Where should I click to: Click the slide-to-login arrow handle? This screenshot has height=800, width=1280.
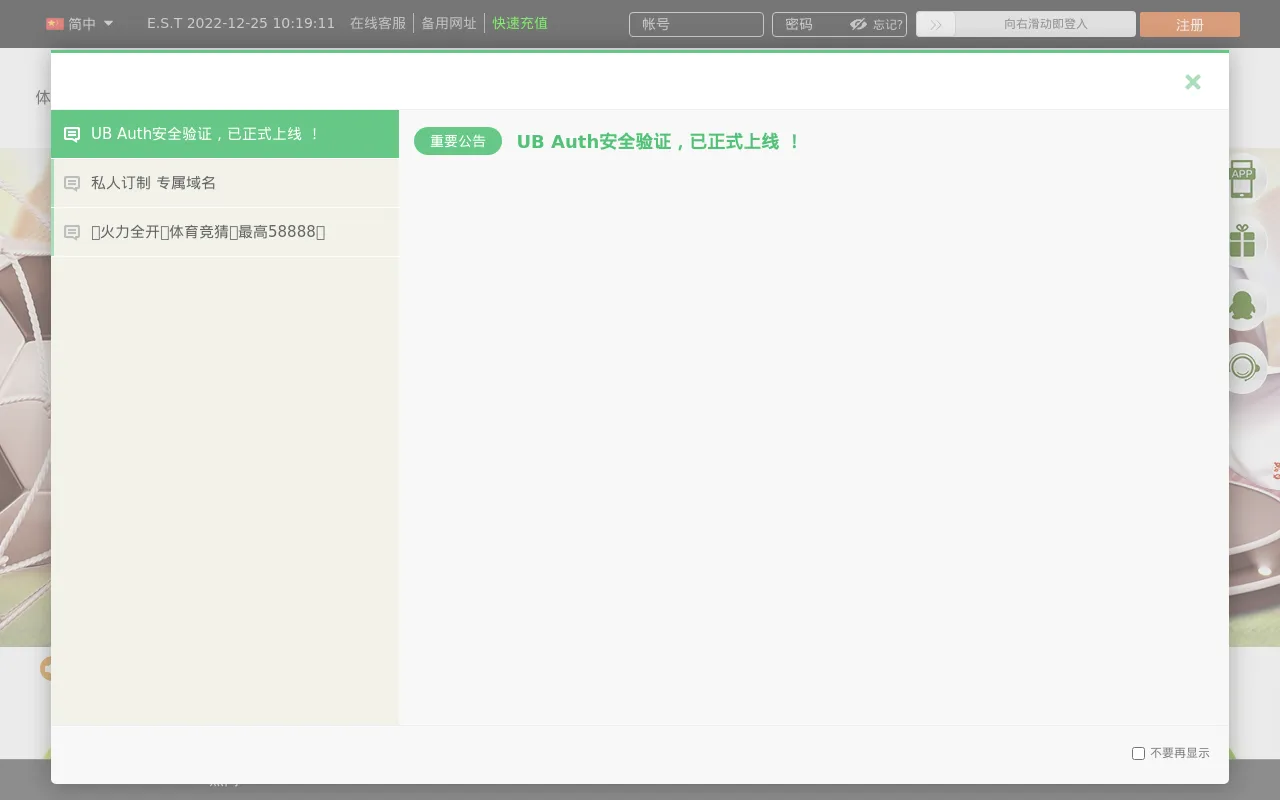click(x=936, y=24)
